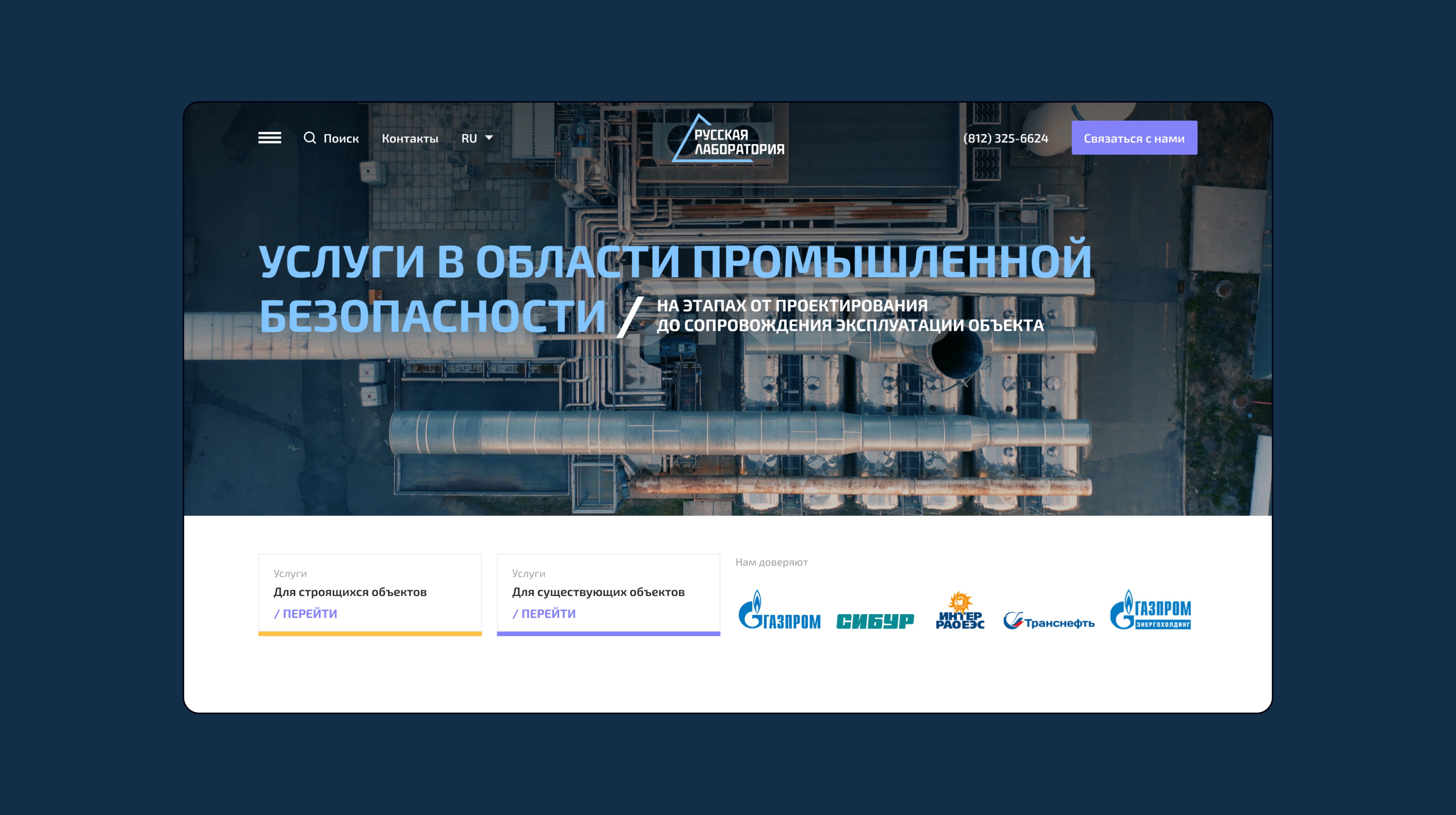1456x815 pixels.
Task: Expand the RU language dropdown arrow
Action: point(489,138)
